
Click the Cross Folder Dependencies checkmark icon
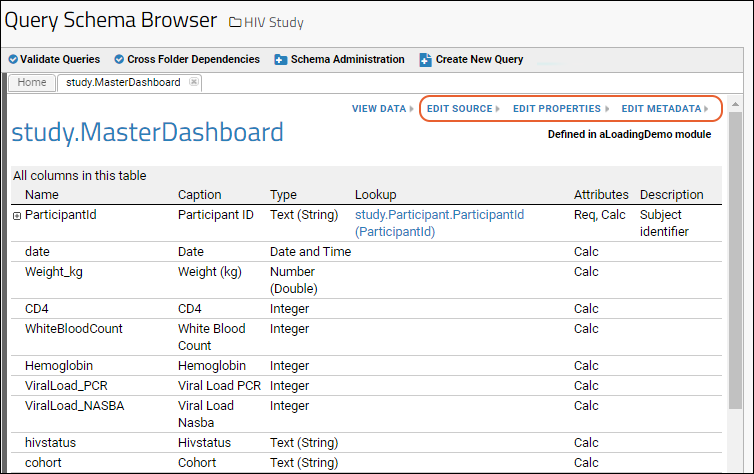tap(120, 60)
